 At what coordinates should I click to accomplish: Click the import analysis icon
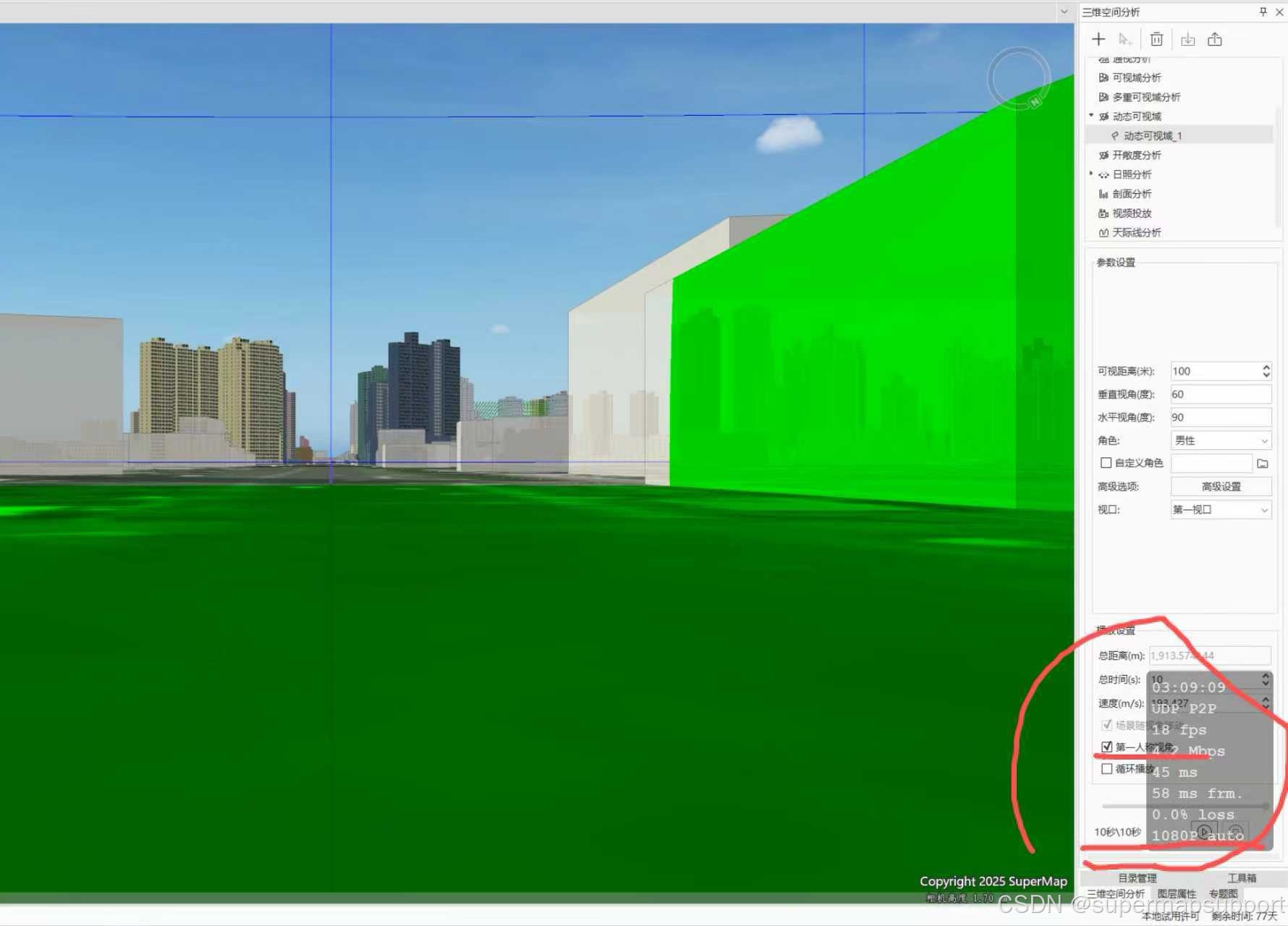(1187, 39)
